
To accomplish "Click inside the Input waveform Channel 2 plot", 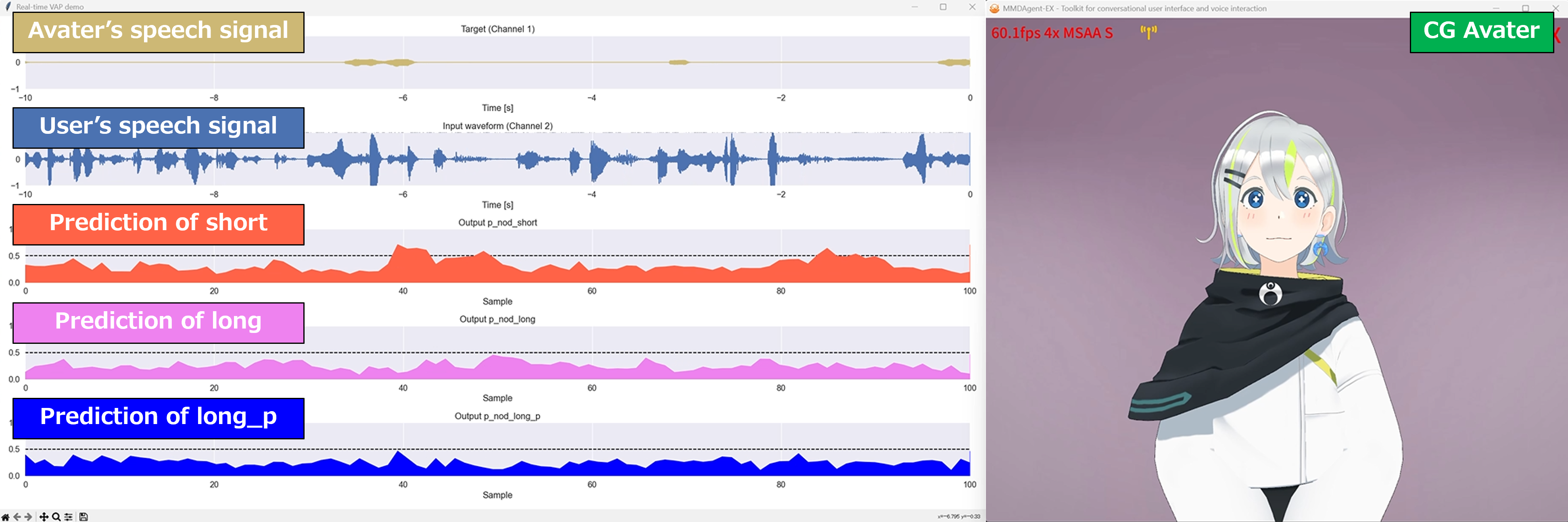I will (639, 159).
